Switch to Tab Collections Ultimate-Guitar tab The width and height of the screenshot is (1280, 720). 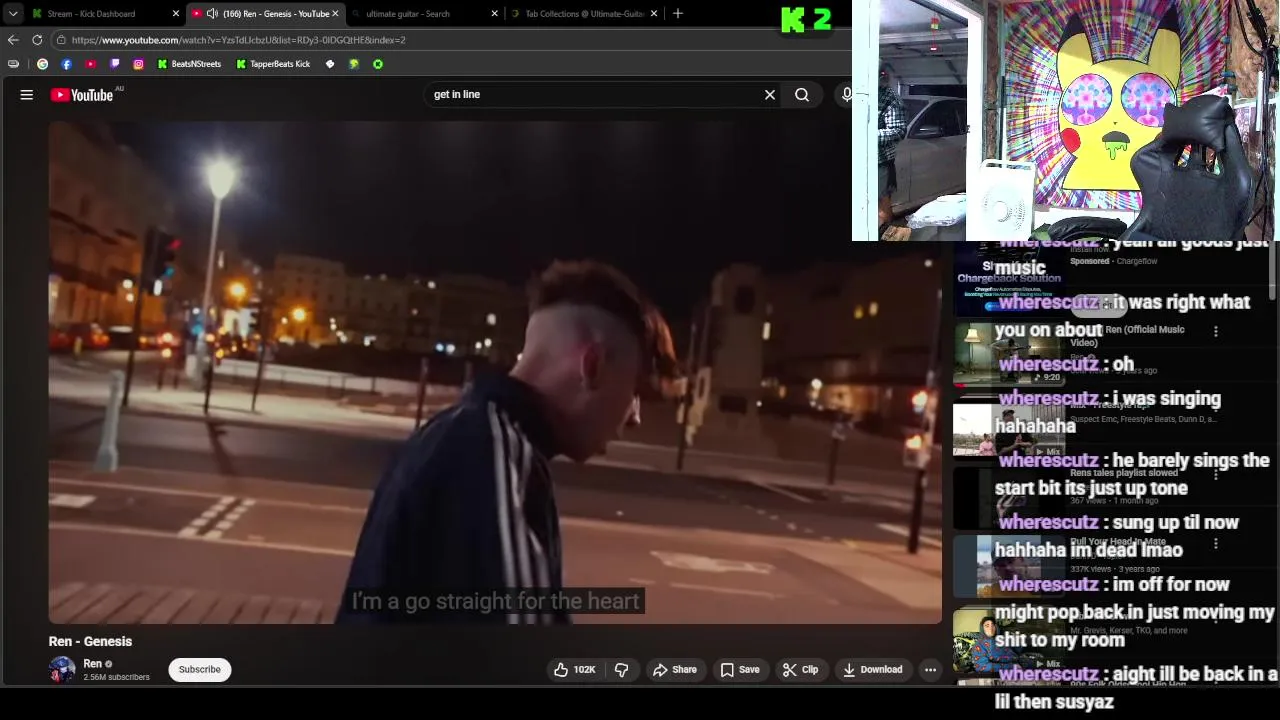584,14
